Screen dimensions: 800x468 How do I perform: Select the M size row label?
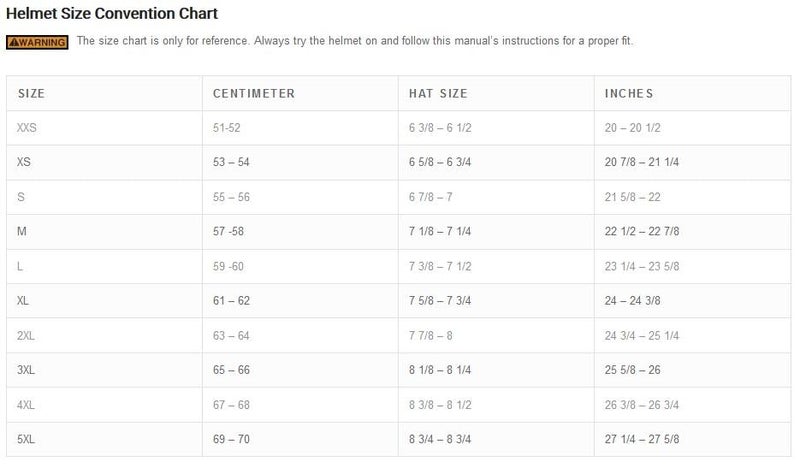21,231
